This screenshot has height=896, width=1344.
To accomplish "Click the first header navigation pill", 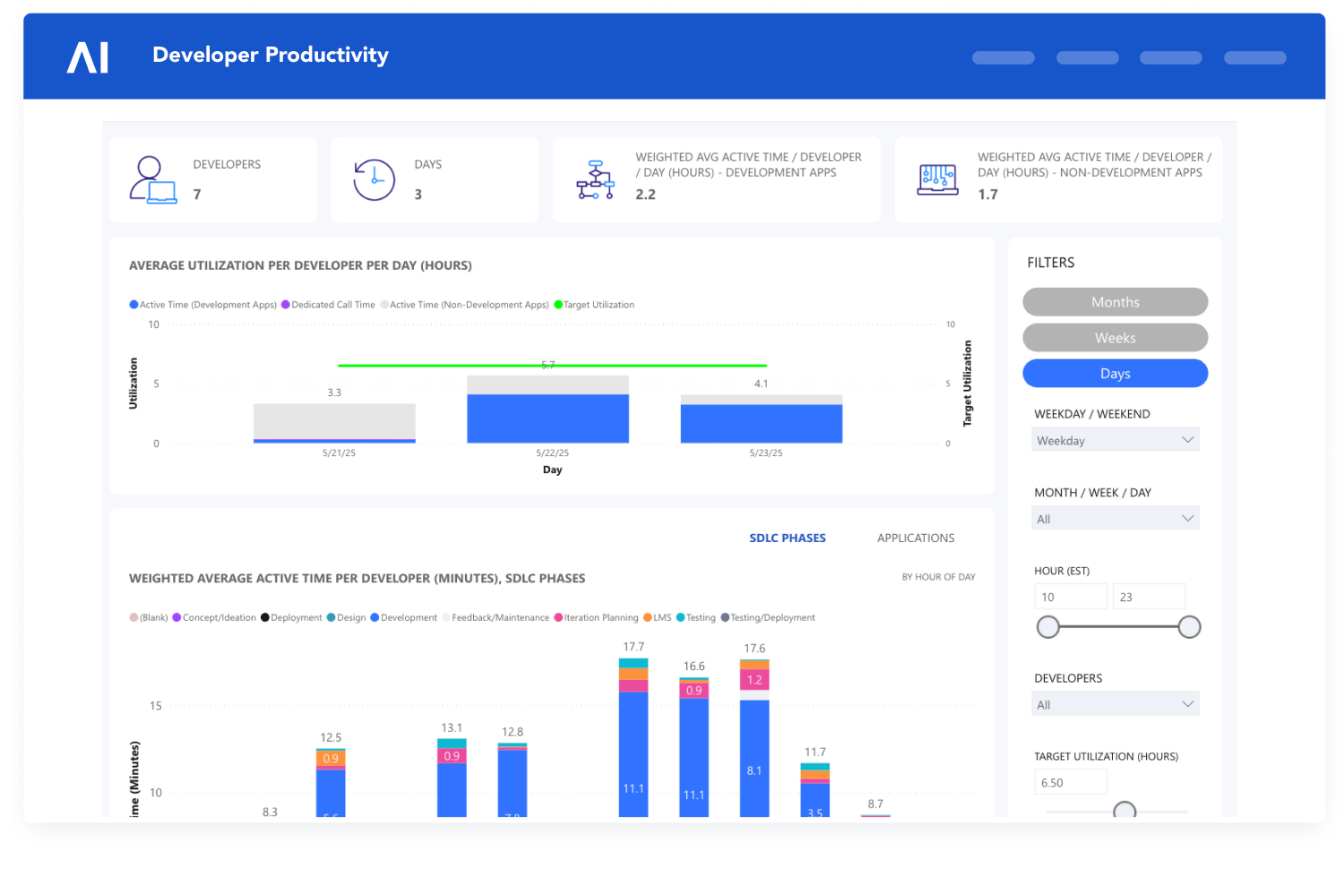I will [1003, 58].
